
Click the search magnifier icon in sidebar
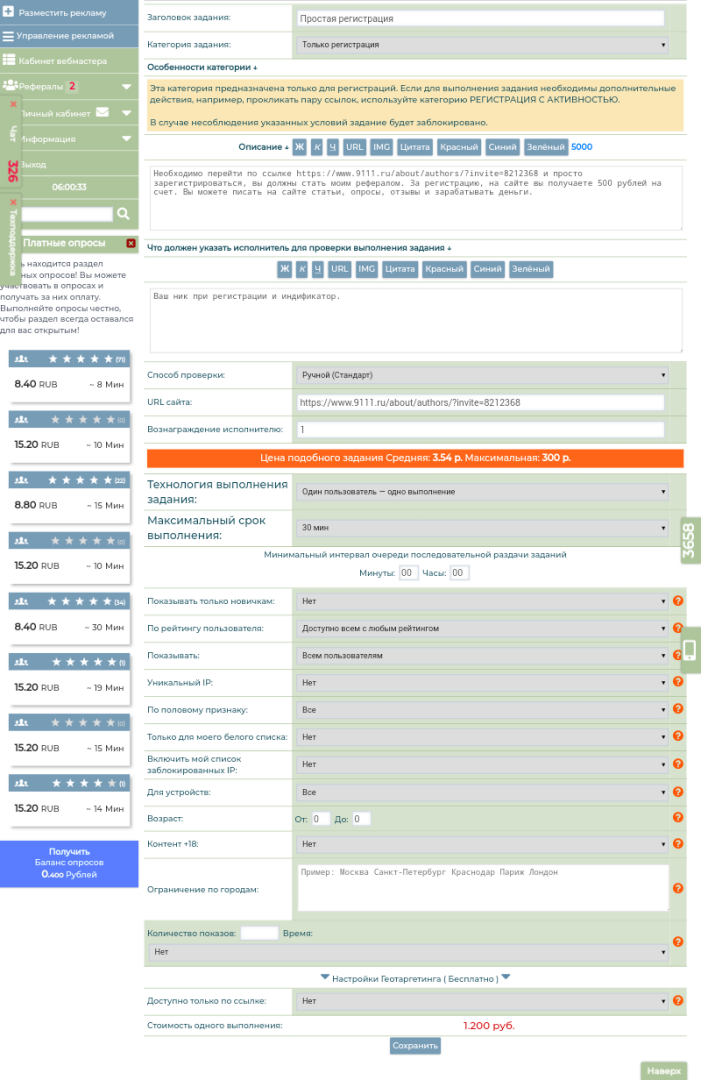point(123,214)
